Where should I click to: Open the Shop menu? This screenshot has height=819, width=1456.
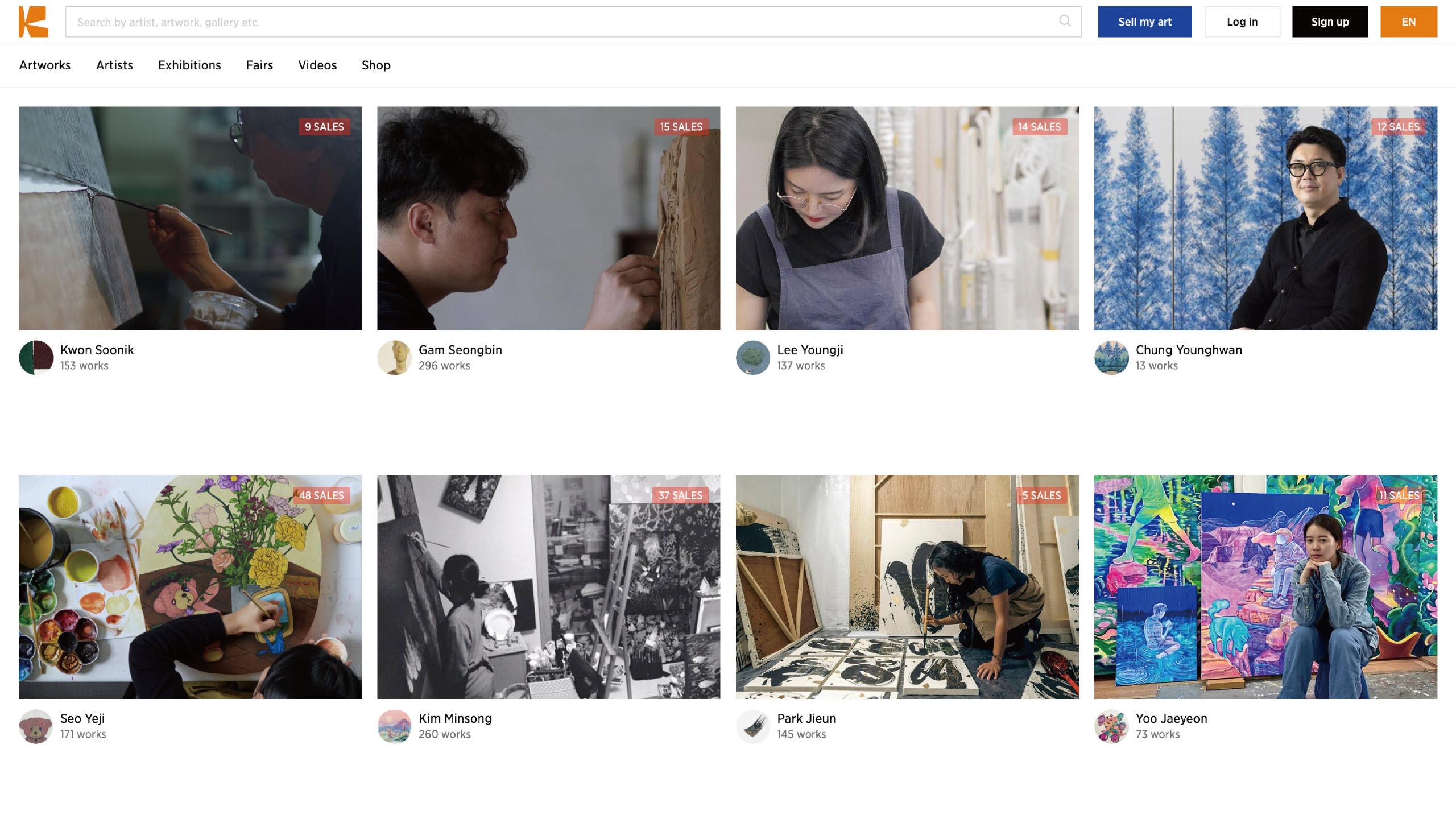coord(376,65)
